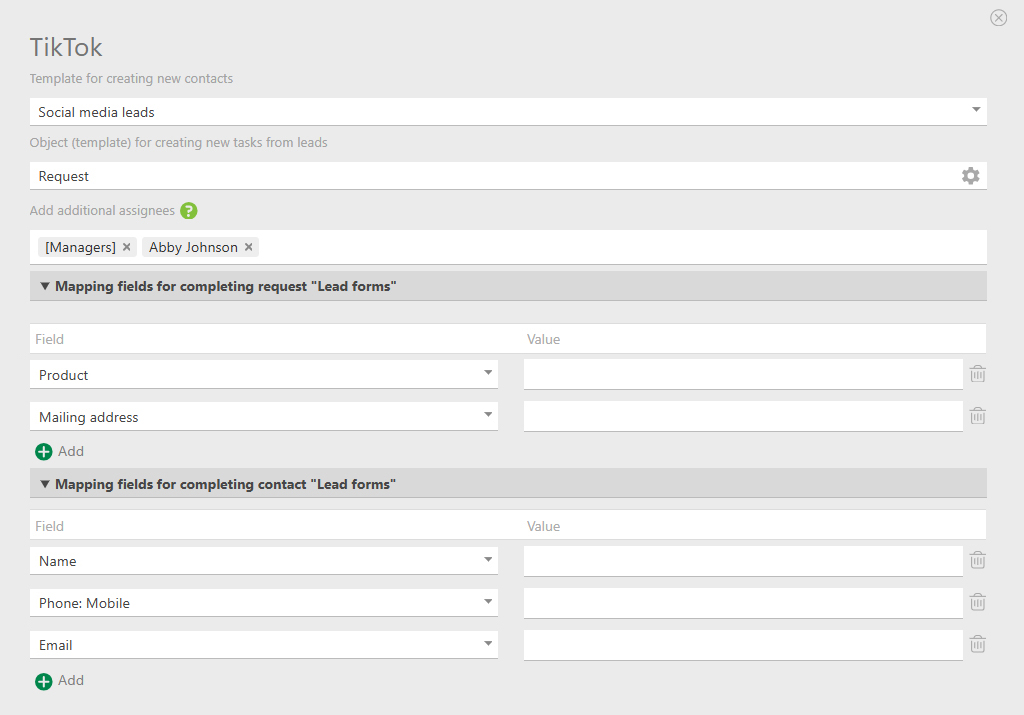Screen dimensions: 1024x715
Task: Click the value input for Mailing address
Action: coord(742,417)
